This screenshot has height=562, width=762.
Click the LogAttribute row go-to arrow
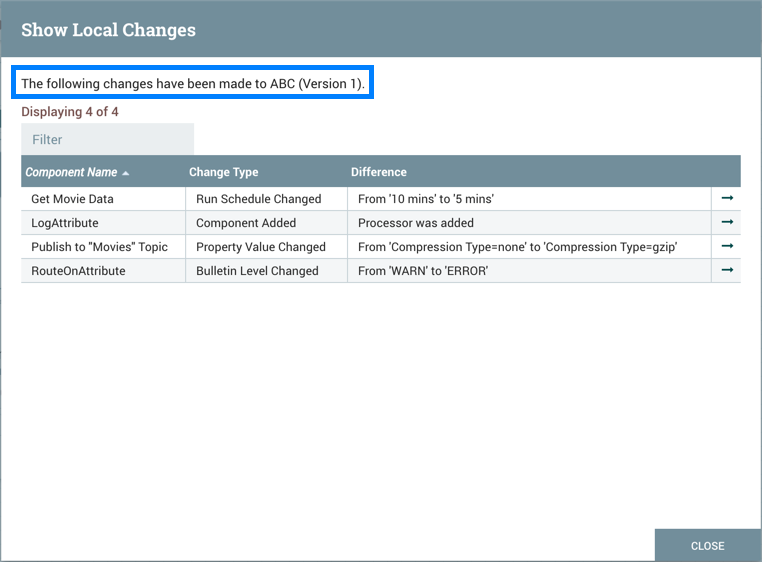(727, 222)
